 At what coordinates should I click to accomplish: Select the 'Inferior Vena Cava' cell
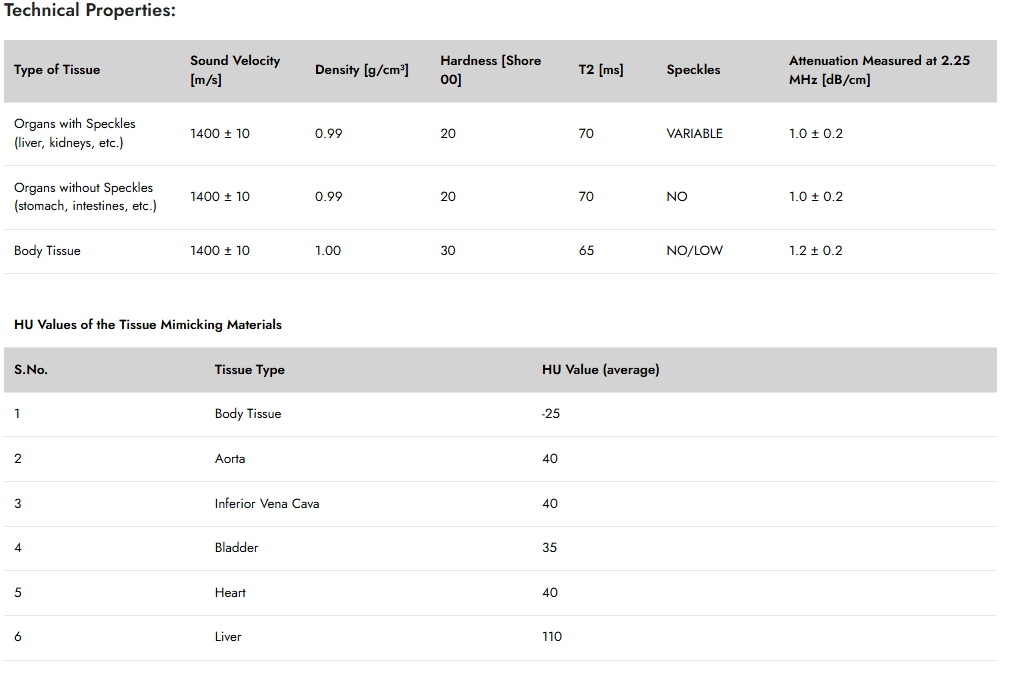(267, 504)
